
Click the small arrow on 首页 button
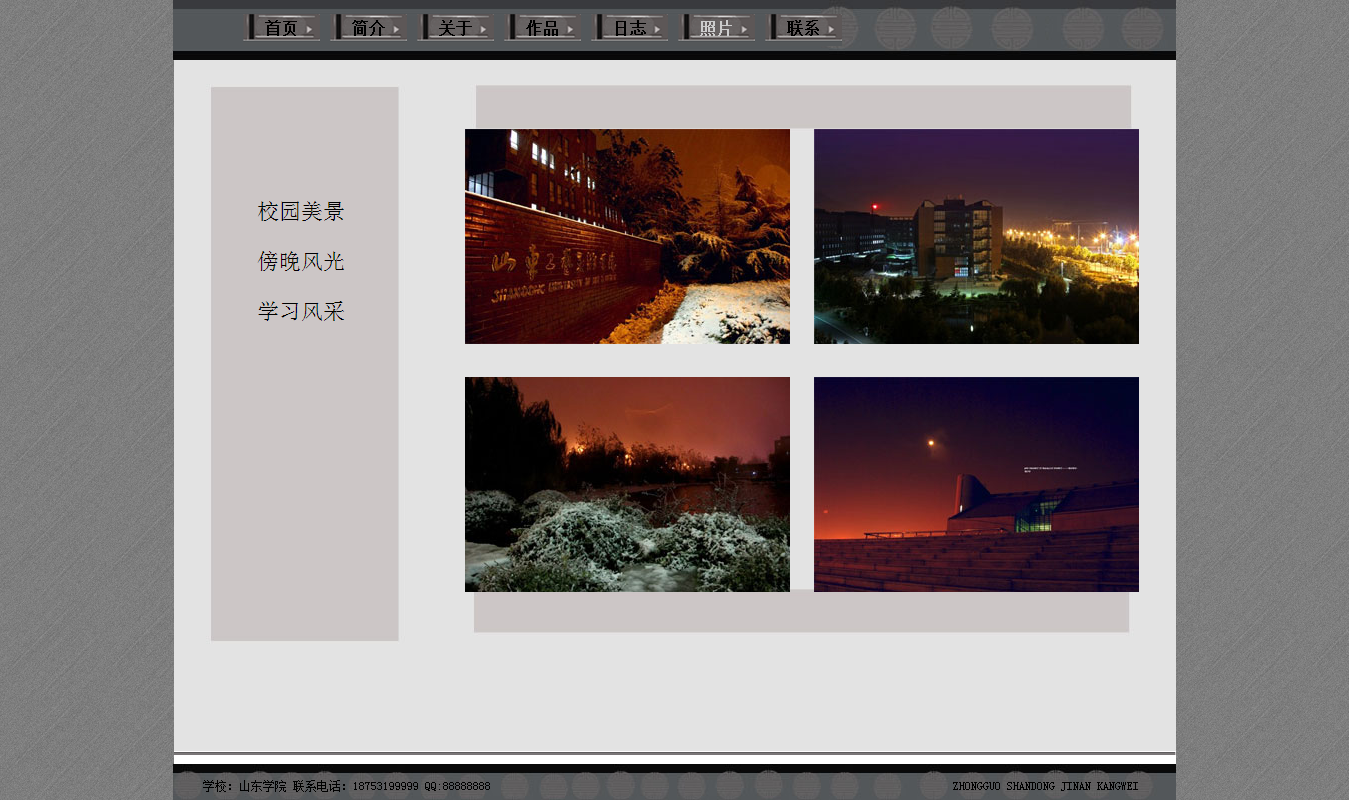pyautogui.click(x=309, y=30)
